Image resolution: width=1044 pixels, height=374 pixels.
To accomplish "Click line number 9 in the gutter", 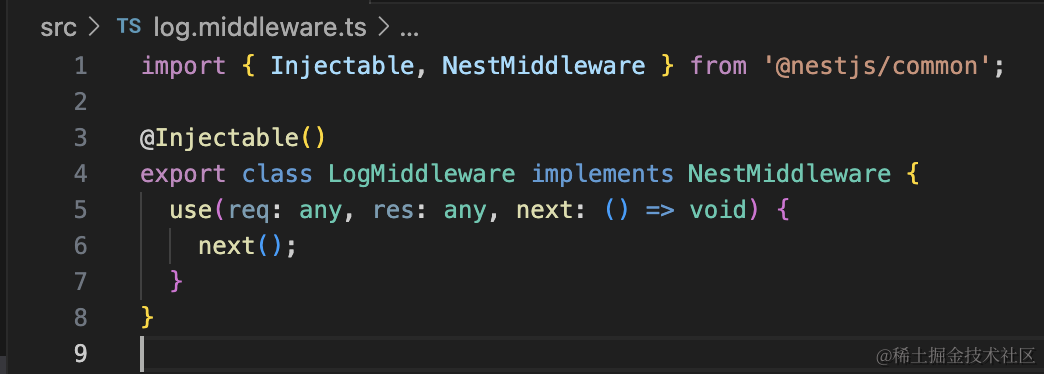I will point(81,353).
